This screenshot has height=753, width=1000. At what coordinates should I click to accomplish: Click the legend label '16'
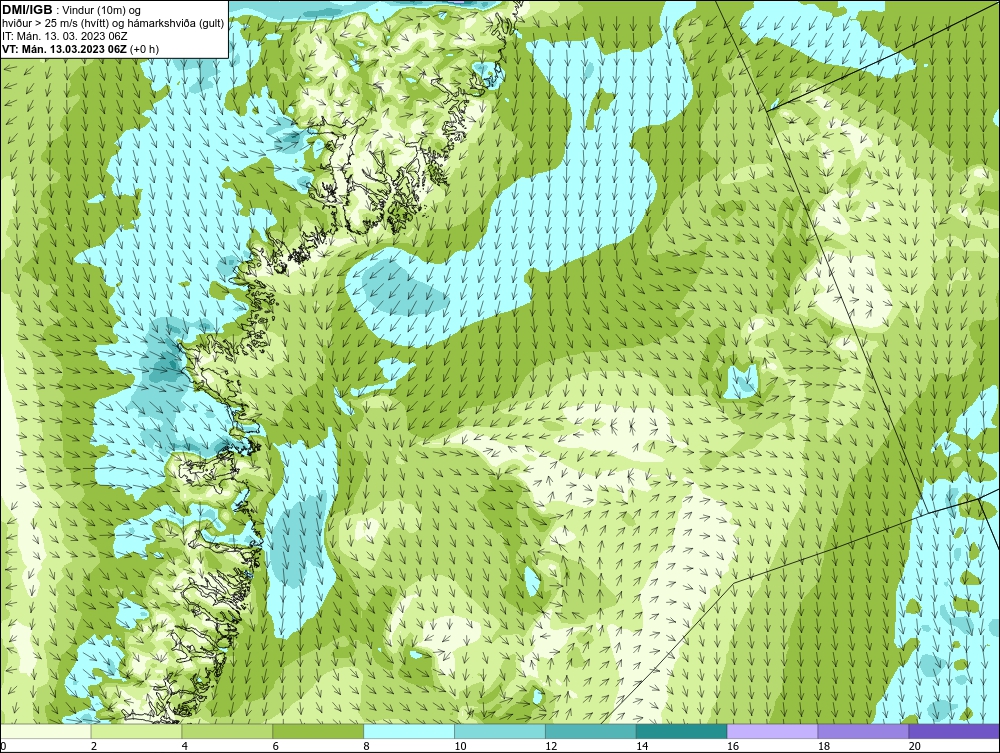coord(733,746)
